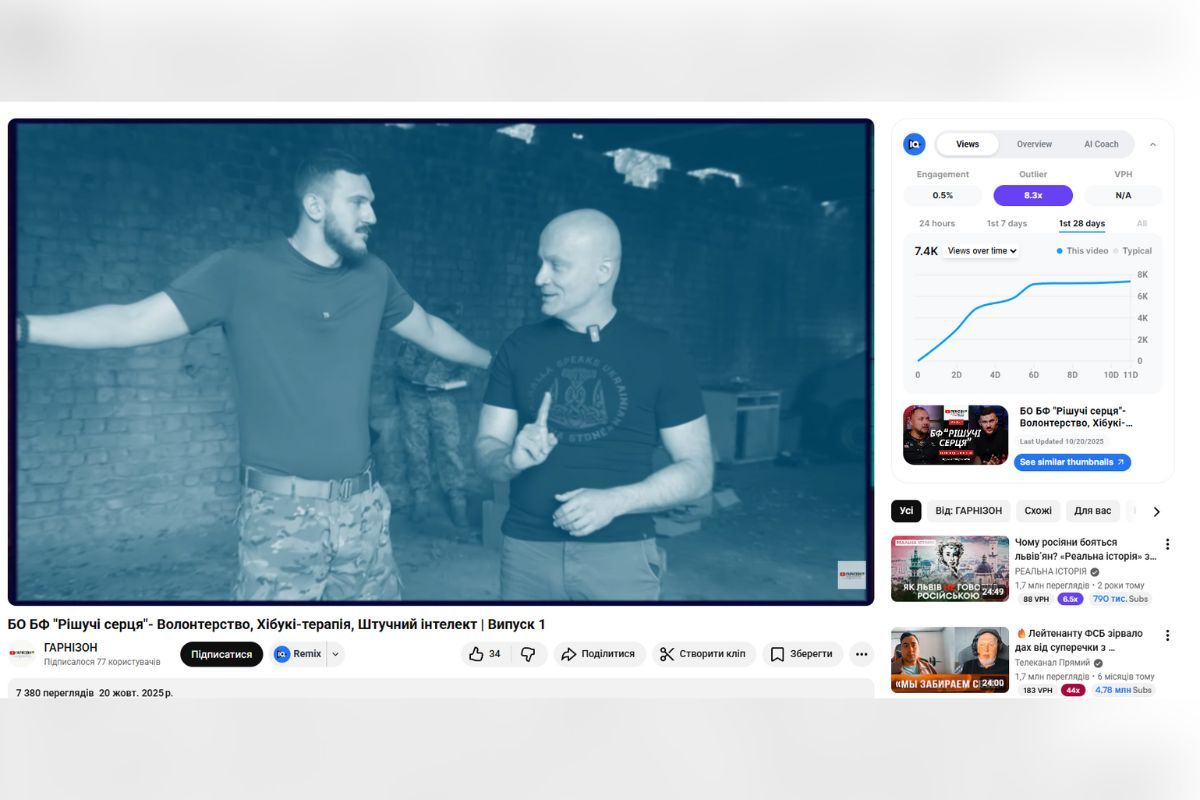
Task: Open the three-dot menu on РЕАЛЬНА ІСТОРІЯ video
Action: [1167, 544]
